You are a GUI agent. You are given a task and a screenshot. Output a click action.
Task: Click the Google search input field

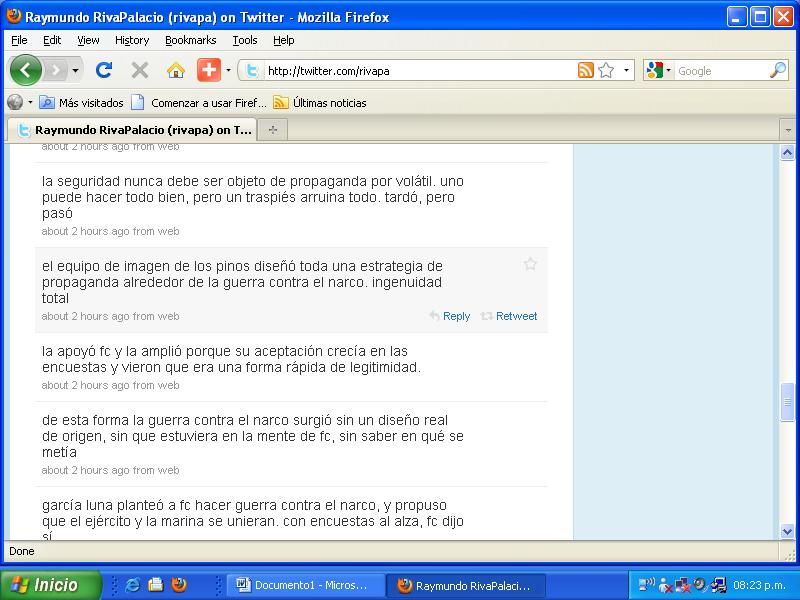721,71
